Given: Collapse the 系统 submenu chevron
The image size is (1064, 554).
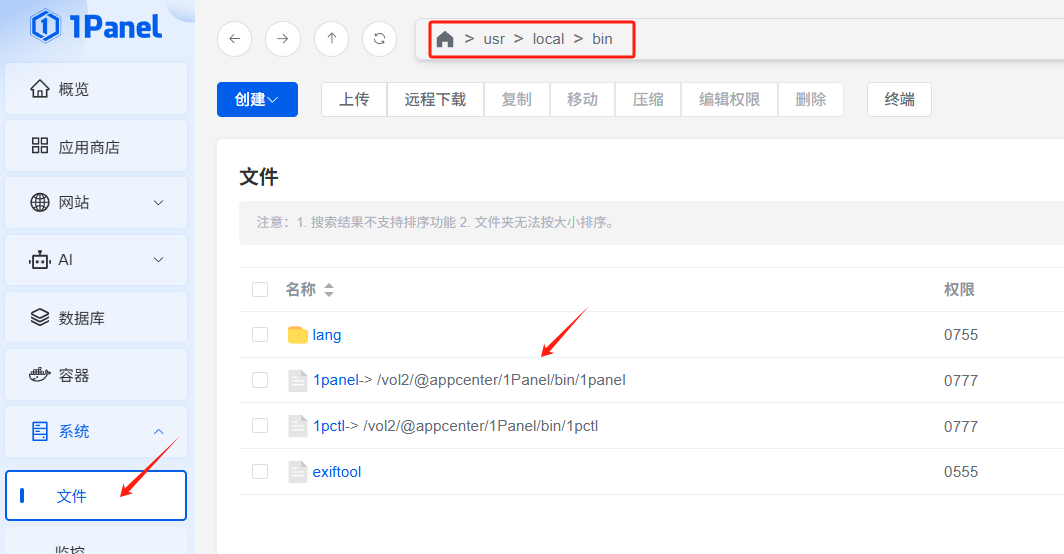Looking at the screenshot, I should (158, 432).
